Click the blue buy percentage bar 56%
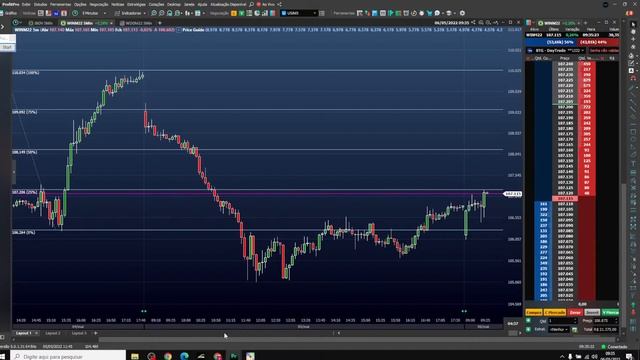 point(552,42)
